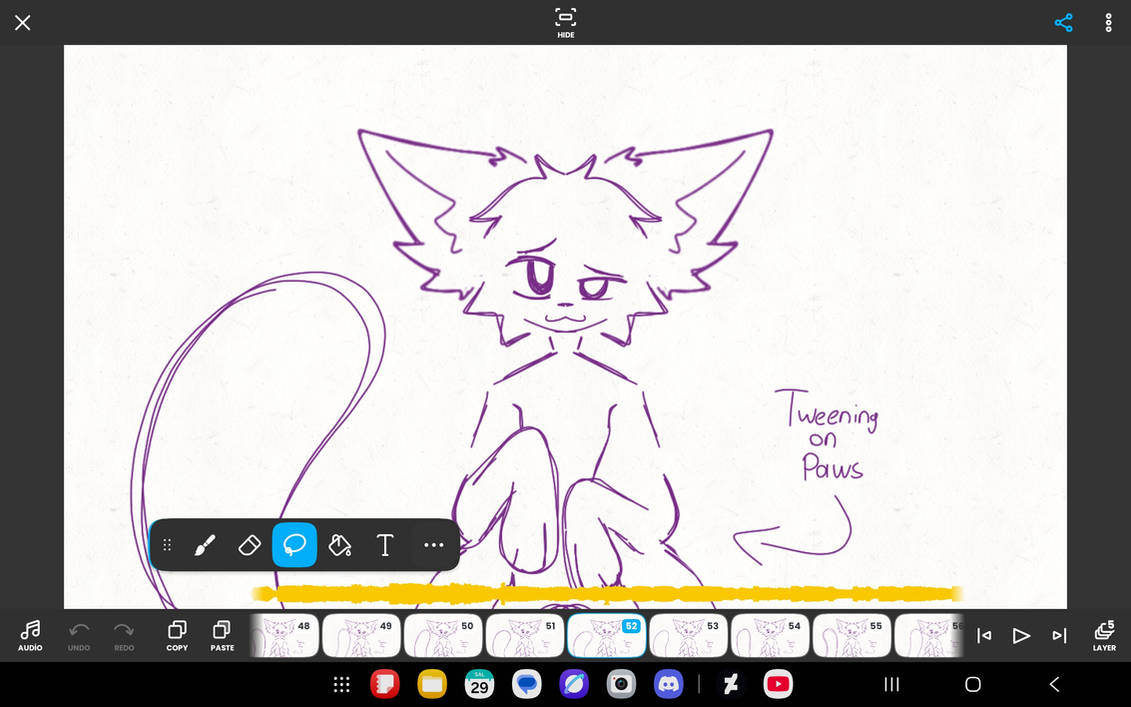The height and width of the screenshot is (707, 1131).
Task: Grab the floating toolbar drag handle
Action: (167, 545)
